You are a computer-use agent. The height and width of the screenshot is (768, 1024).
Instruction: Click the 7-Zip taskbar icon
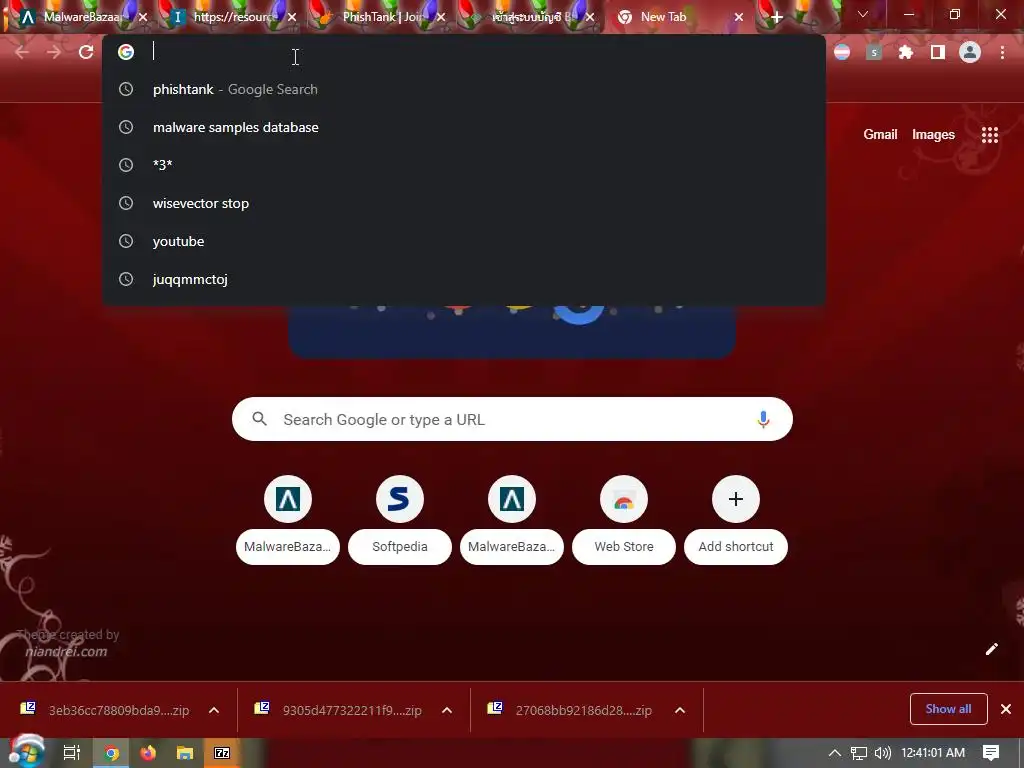click(222, 753)
